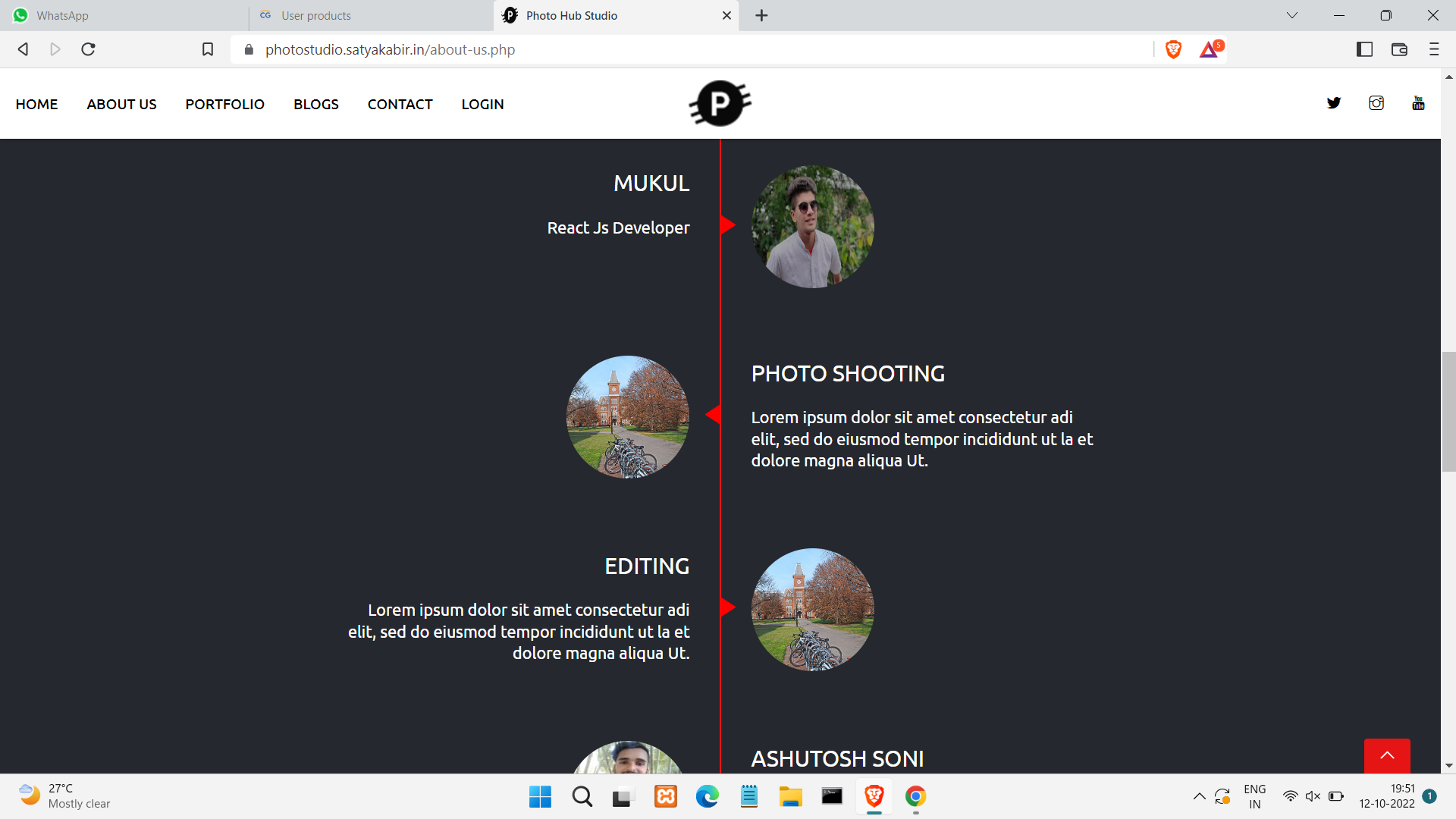Open the weather widget 27°C
The image size is (1456, 819).
coord(64,796)
